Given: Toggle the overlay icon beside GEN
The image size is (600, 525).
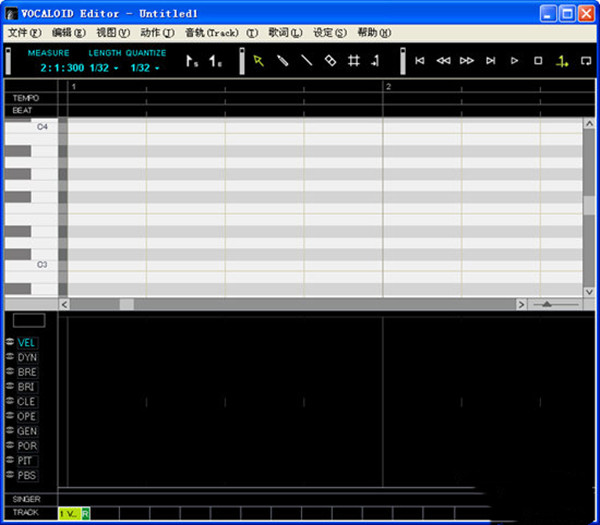Looking at the screenshot, I should coord(10,430).
